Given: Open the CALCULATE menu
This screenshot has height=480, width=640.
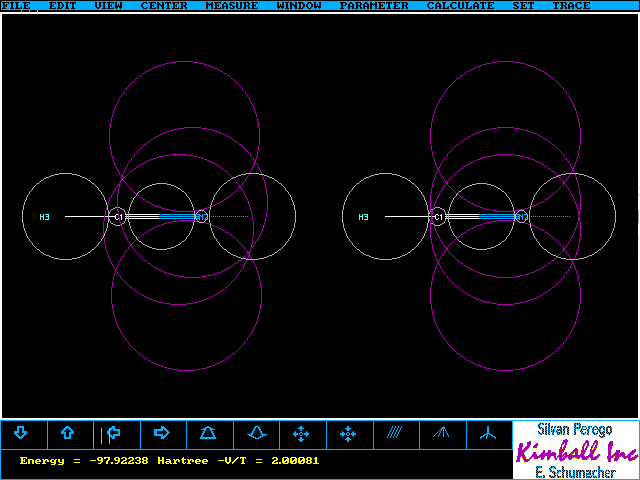Looking at the screenshot, I should tap(460, 6).
